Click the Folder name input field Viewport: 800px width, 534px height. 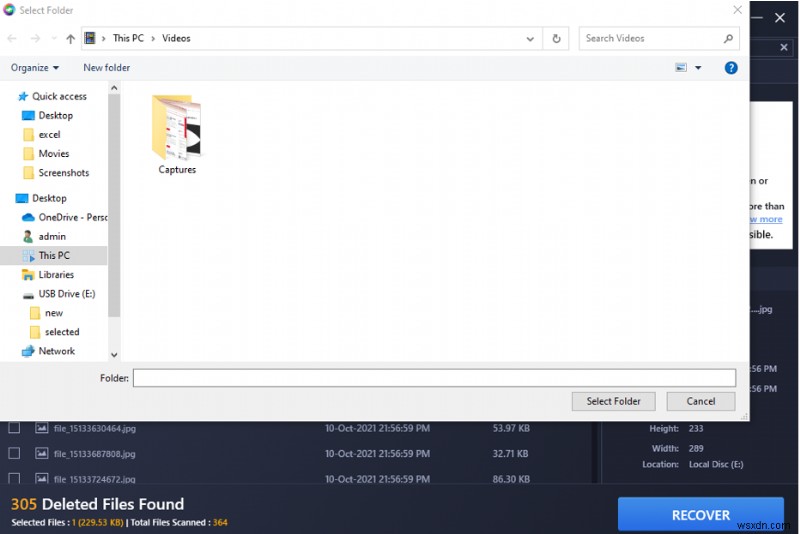[x=434, y=378]
